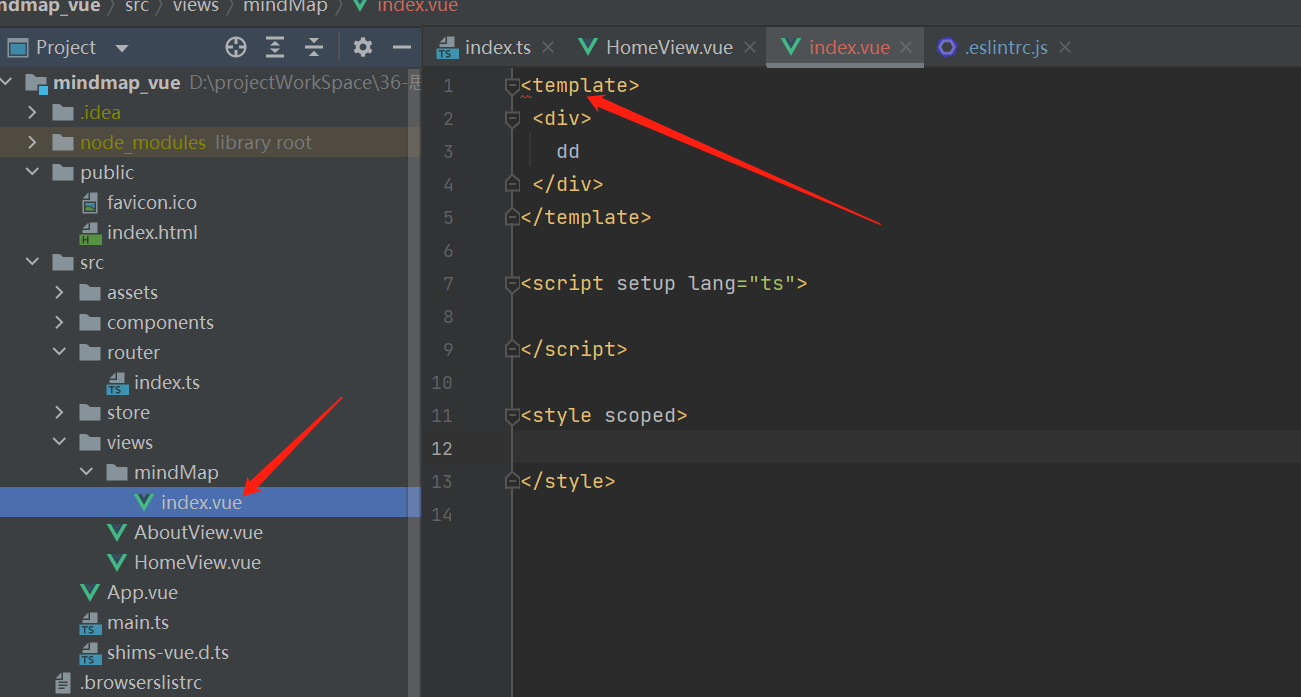
Task: Expand the .idea folder
Action: [33, 112]
